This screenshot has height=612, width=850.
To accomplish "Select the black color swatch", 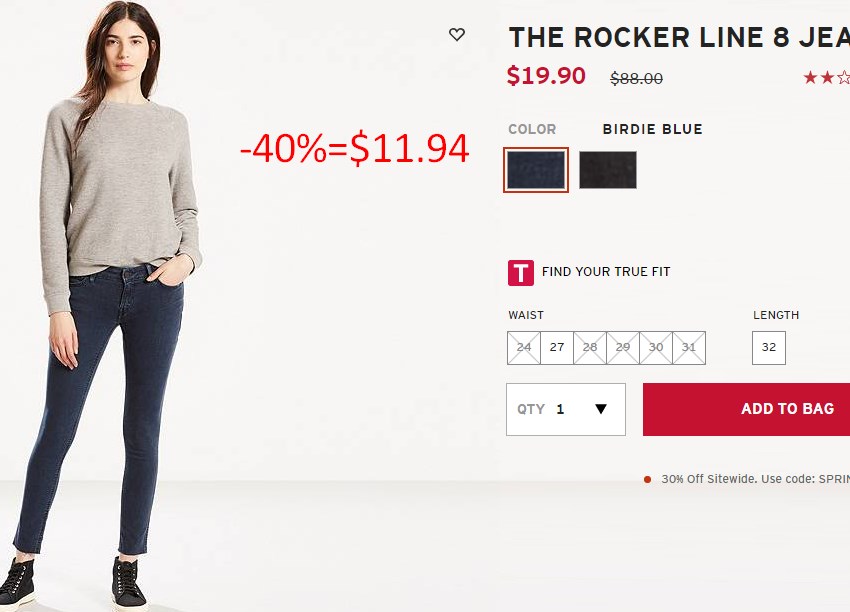I will pyautogui.click(x=608, y=170).
